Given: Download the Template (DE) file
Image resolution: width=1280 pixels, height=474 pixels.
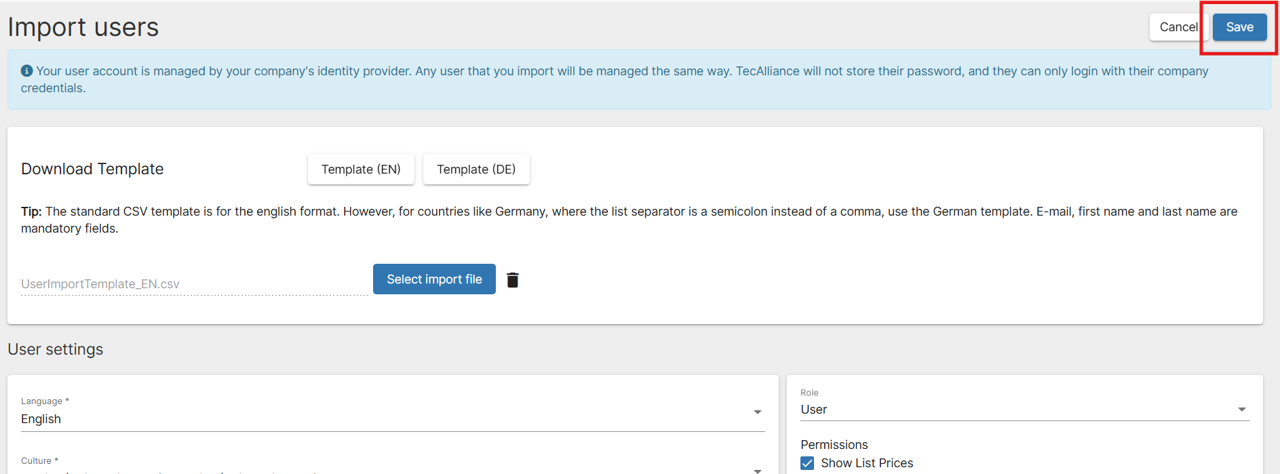Looking at the screenshot, I should pos(476,169).
